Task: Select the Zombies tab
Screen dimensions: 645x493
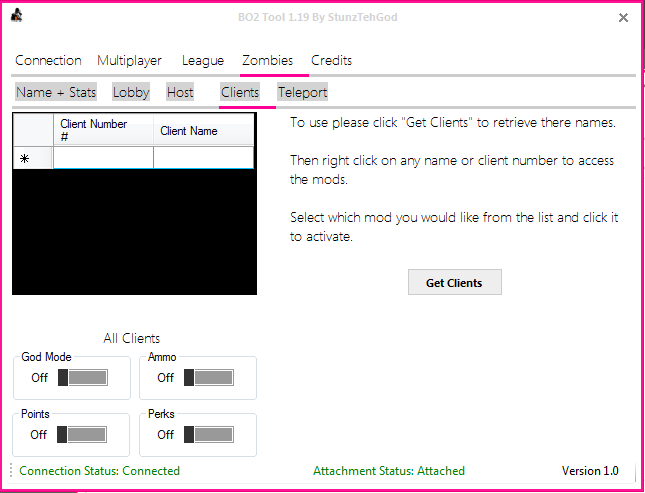Action: [x=267, y=61]
